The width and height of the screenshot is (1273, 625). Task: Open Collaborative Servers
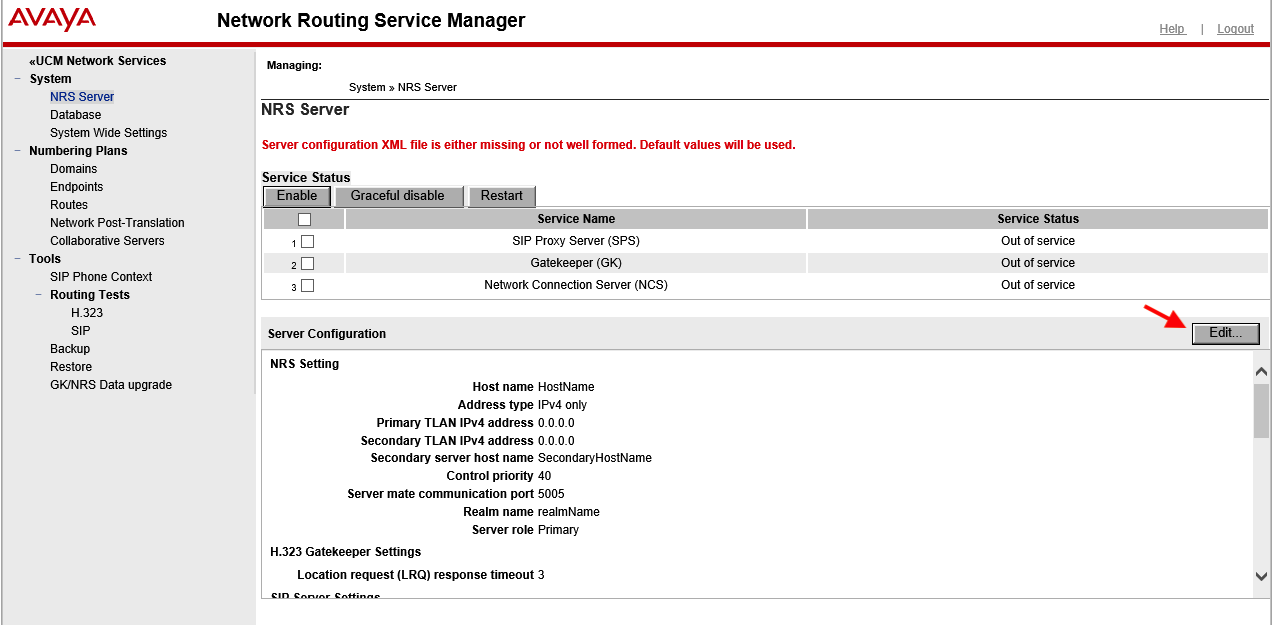coord(107,241)
